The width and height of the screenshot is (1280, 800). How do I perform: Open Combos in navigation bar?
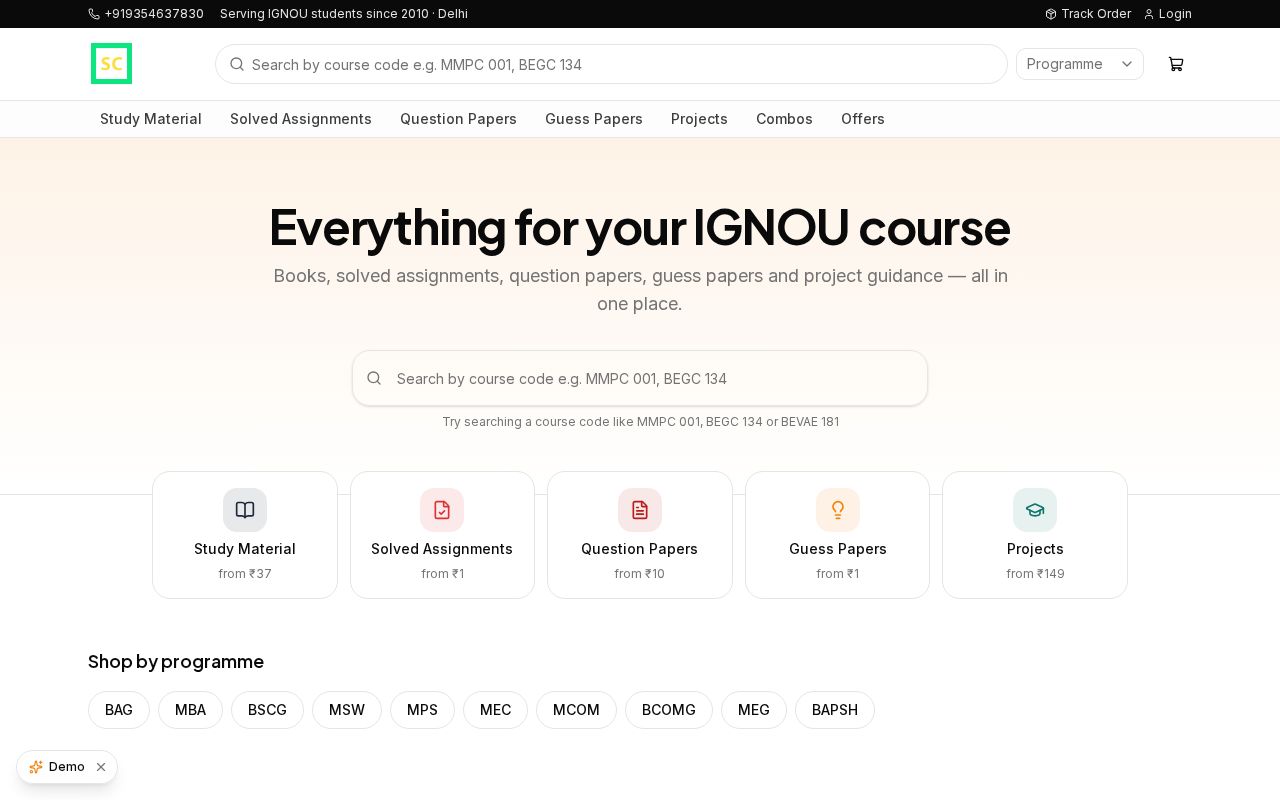click(784, 119)
